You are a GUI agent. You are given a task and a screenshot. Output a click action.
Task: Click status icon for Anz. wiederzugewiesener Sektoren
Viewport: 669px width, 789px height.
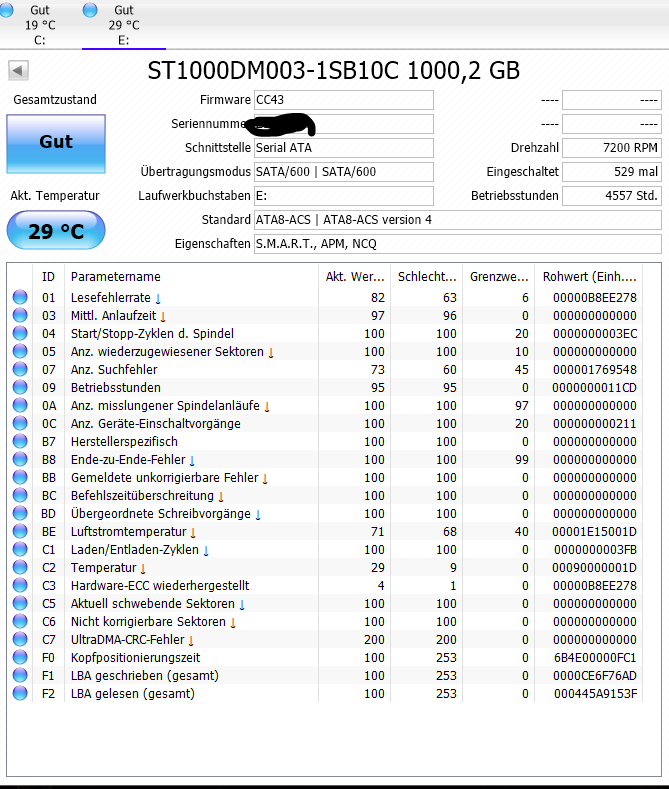coord(20,351)
